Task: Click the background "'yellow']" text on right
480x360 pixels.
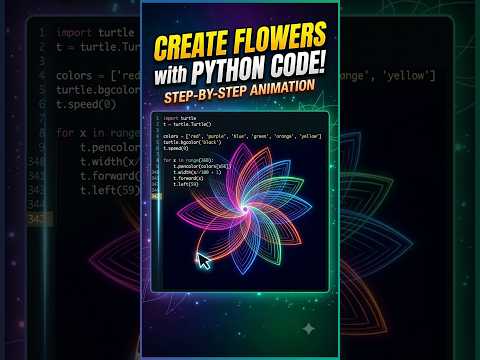Action: click(x=410, y=76)
